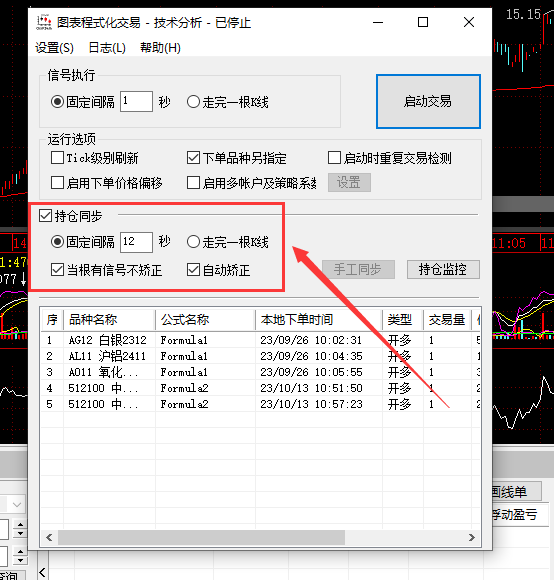Image resolution: width=554 pixels, height=580 pixels.
Task: Open the 设置(S) menu
Action: pos(54,48)
